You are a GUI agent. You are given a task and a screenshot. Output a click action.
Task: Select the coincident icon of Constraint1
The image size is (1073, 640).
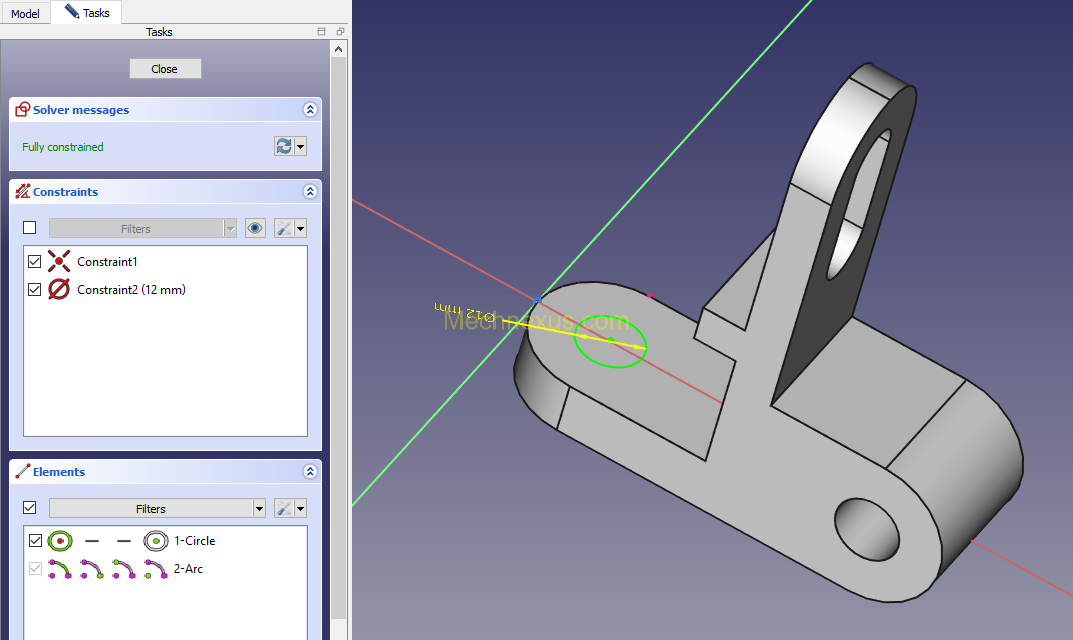click(x=59, y=262)
